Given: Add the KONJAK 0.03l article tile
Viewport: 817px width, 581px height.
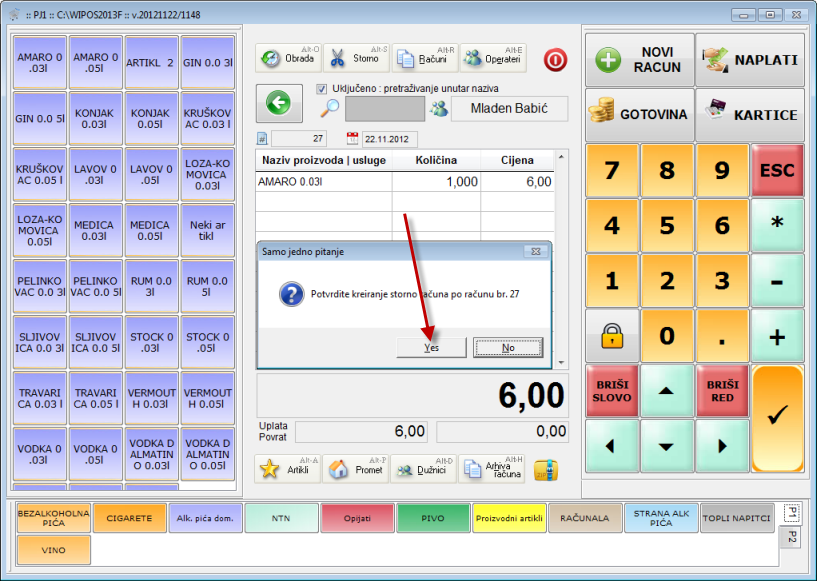Looking at the screenshot, I should (96, 119).
